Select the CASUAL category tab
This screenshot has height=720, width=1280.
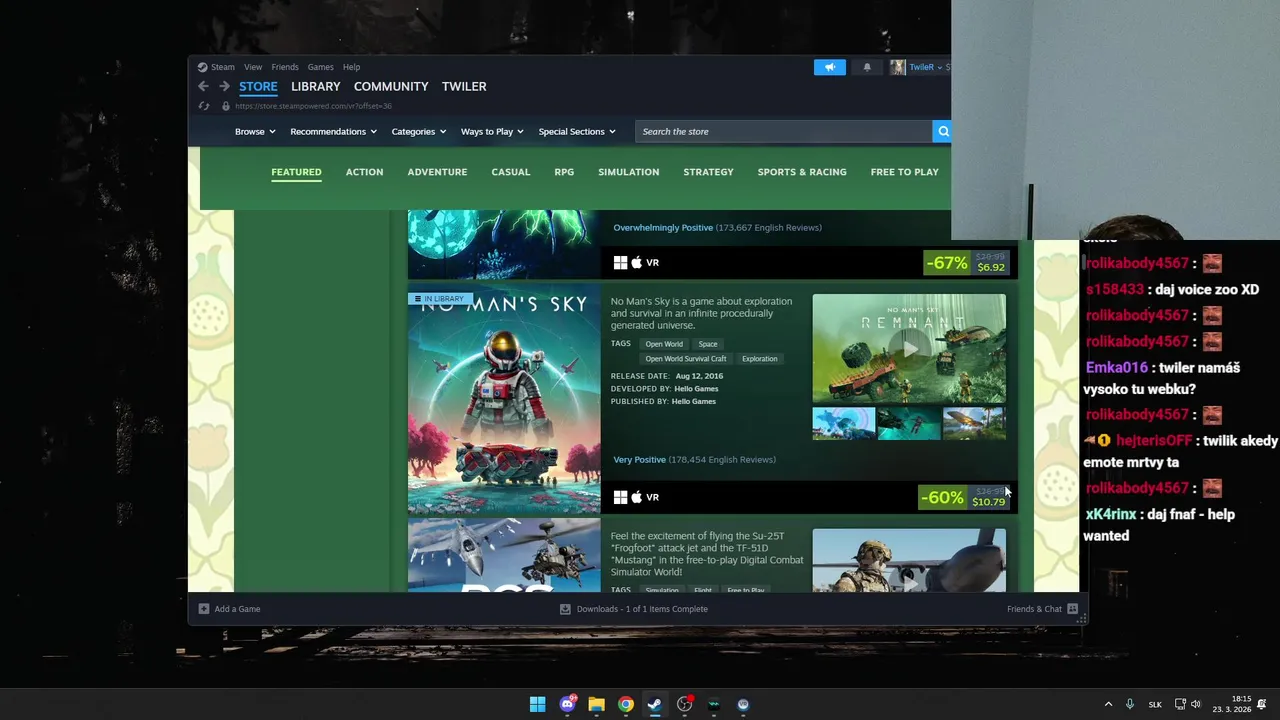coord(510,172)
